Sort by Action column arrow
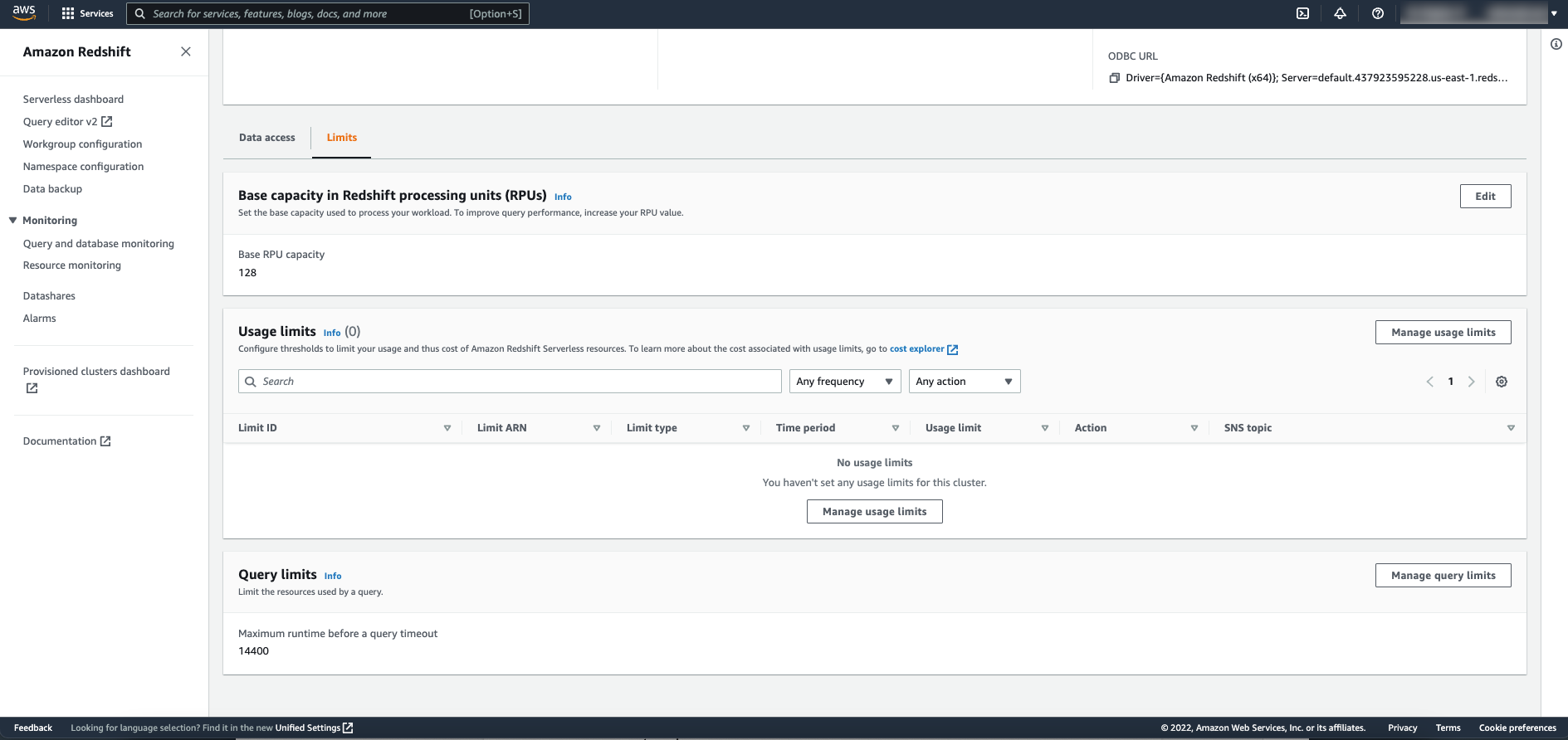The image size is (1568, 740). [1194, 428]
